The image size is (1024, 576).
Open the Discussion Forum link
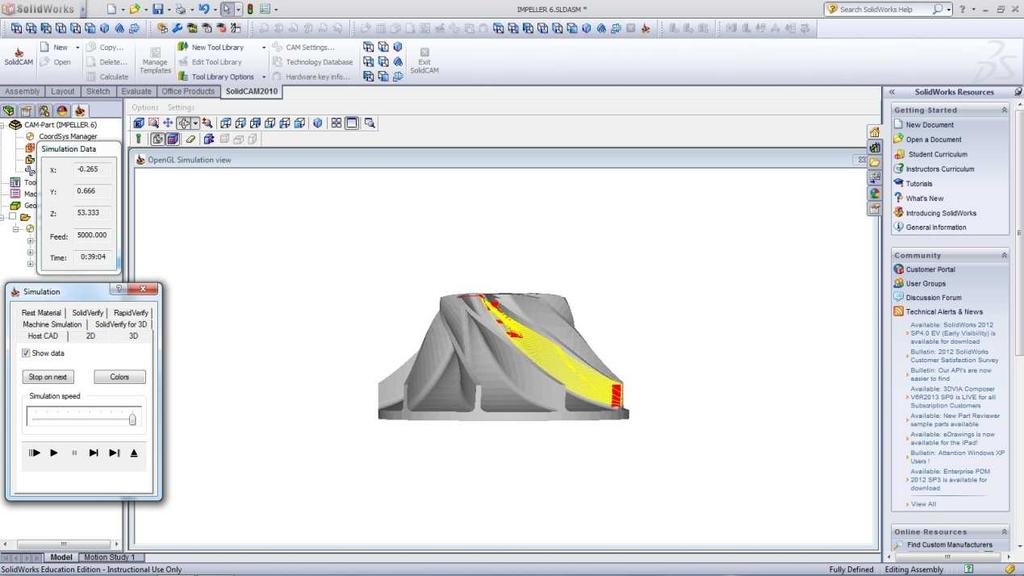coord(933,297)
